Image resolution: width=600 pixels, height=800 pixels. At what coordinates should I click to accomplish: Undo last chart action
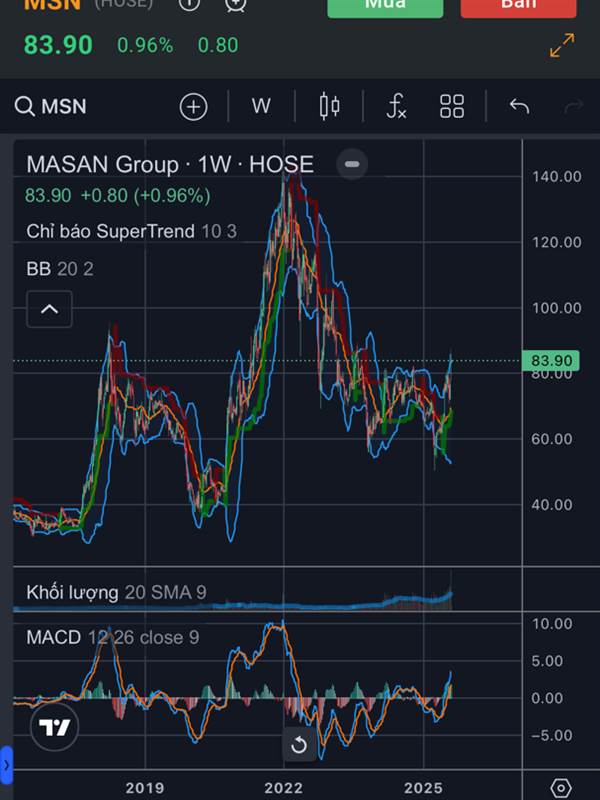(519, 106)
